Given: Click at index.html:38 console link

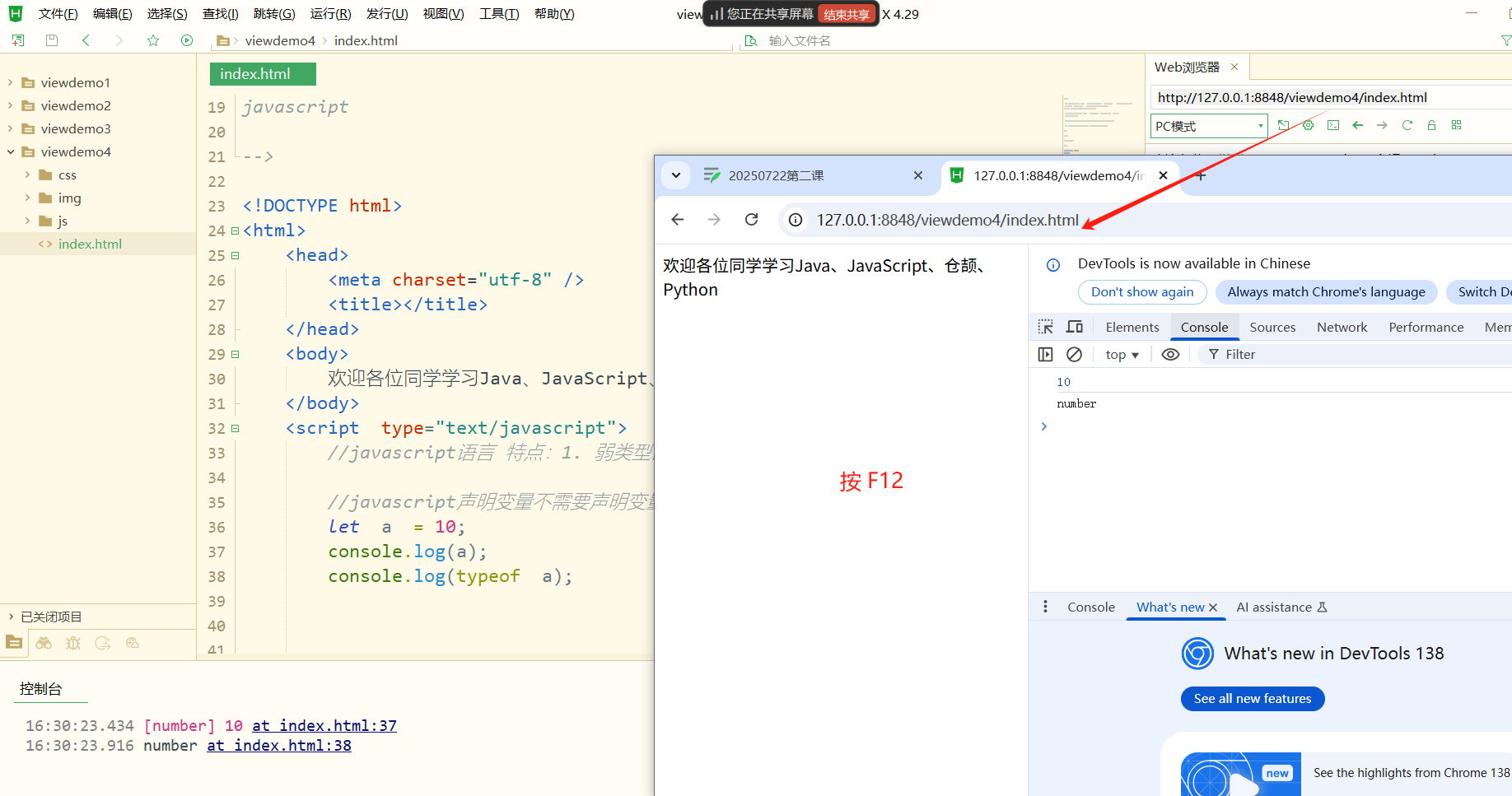Looking at the screenshot, I should [279, 745].
